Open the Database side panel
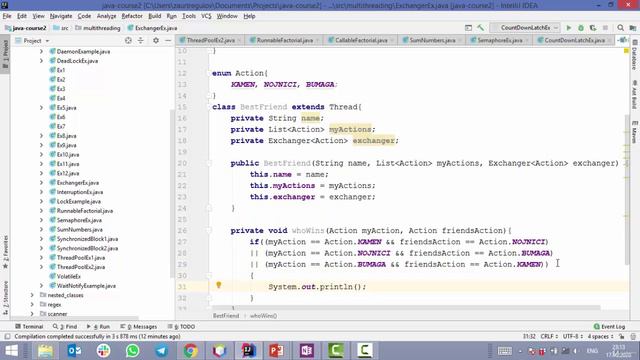Image resolution: width=640 pixels, height=360 pixels. [635, 55]
